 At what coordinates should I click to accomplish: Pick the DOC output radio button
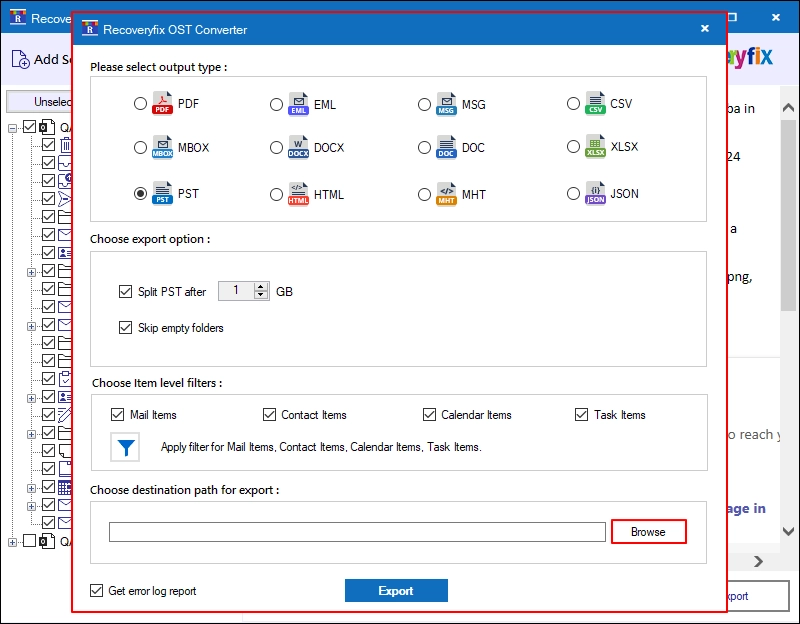[x=424, y=147]
